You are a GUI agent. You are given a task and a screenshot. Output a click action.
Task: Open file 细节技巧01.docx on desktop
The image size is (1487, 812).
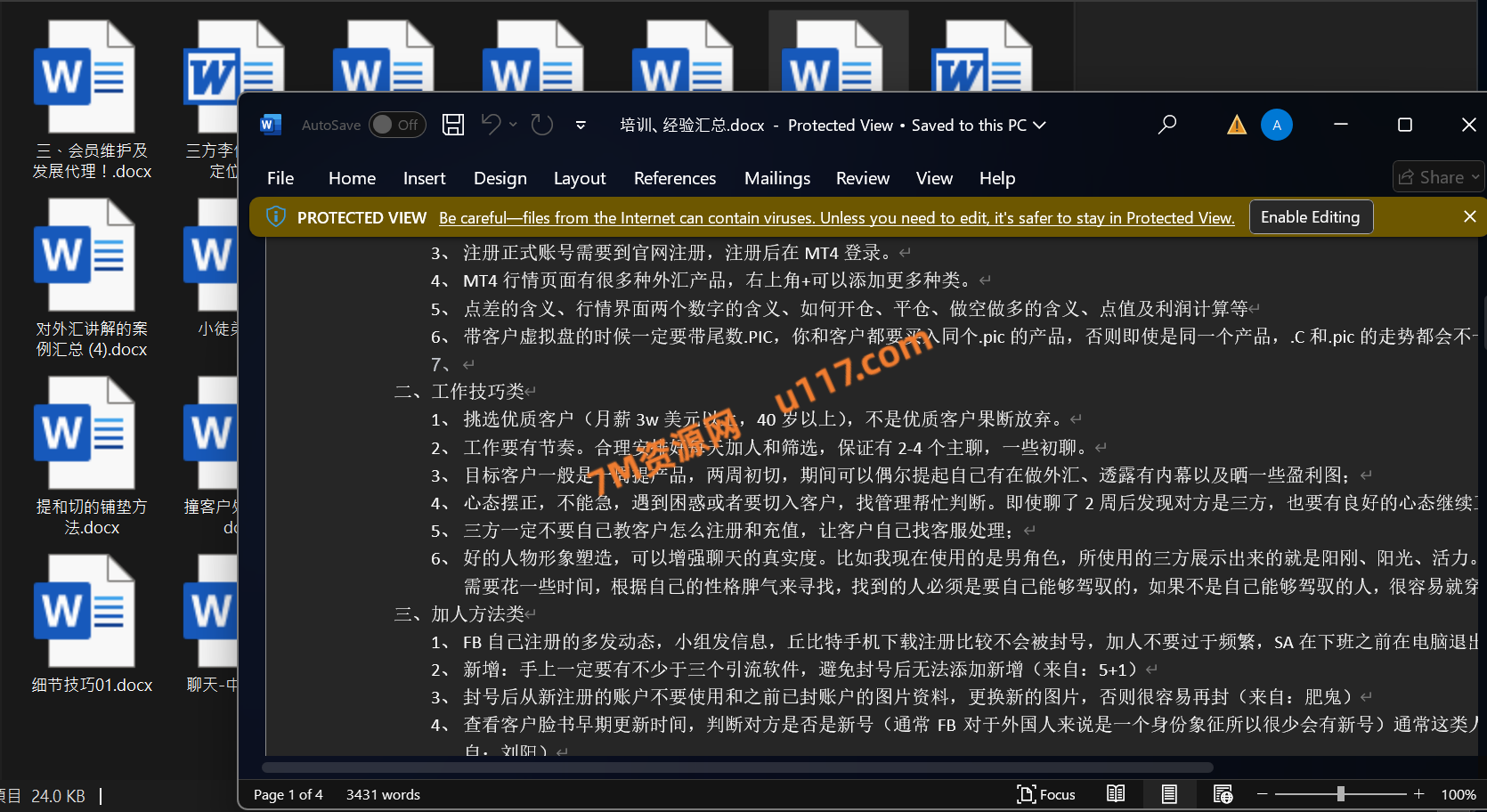coord(85,623)
